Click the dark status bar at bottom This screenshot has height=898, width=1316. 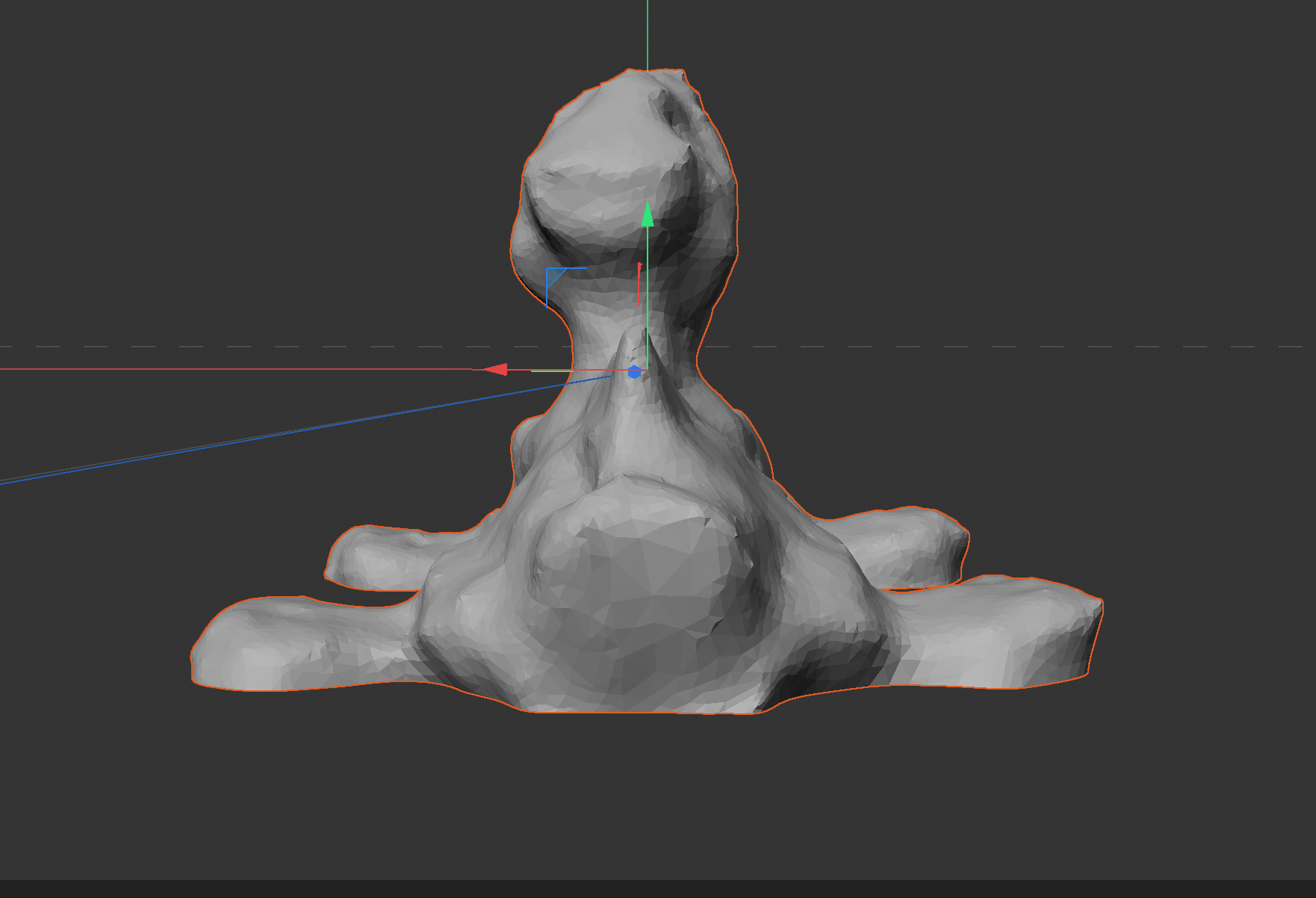[x=657, y=889]
